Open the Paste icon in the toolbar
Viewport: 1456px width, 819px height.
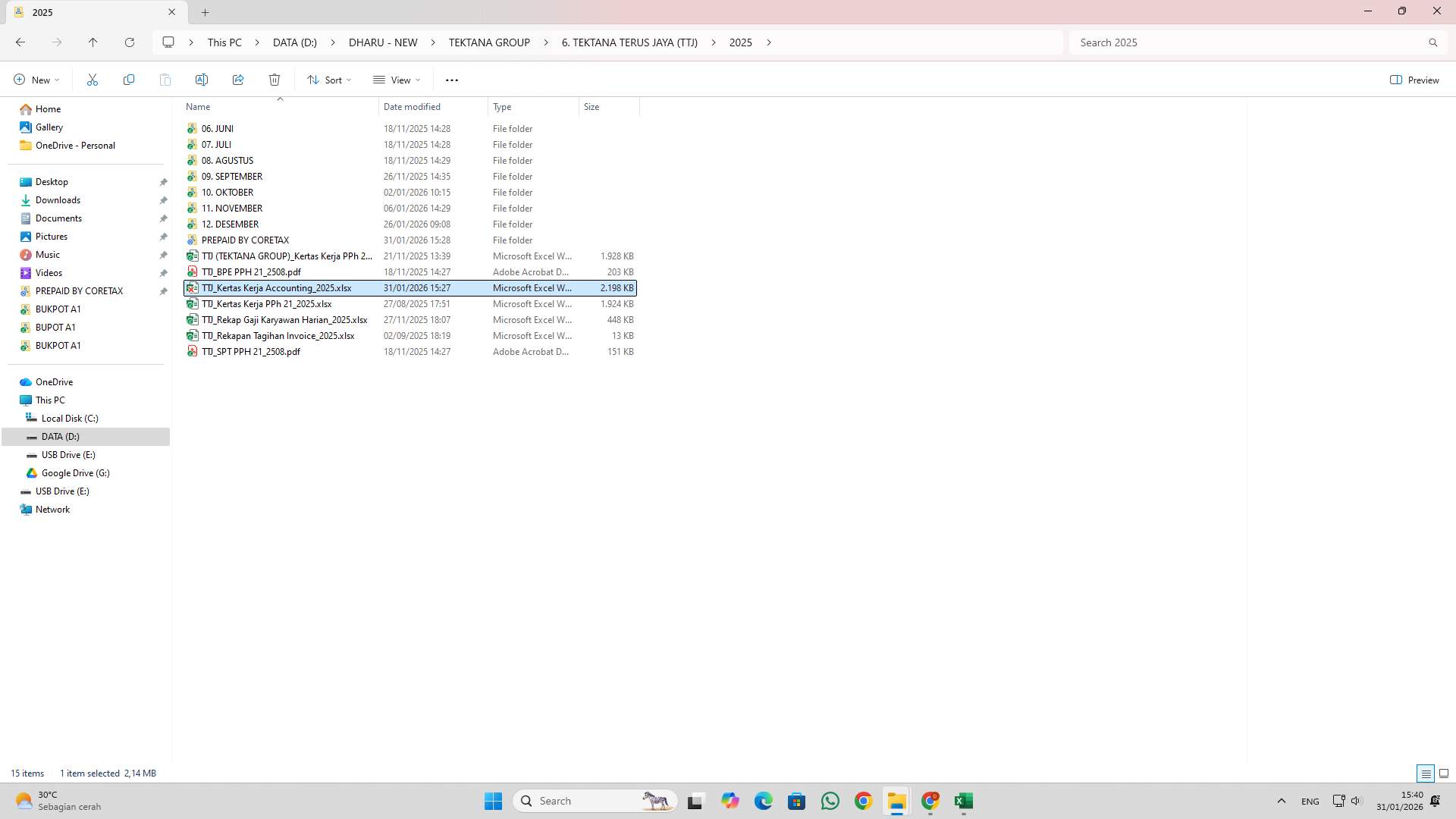[x=165, y=80]
